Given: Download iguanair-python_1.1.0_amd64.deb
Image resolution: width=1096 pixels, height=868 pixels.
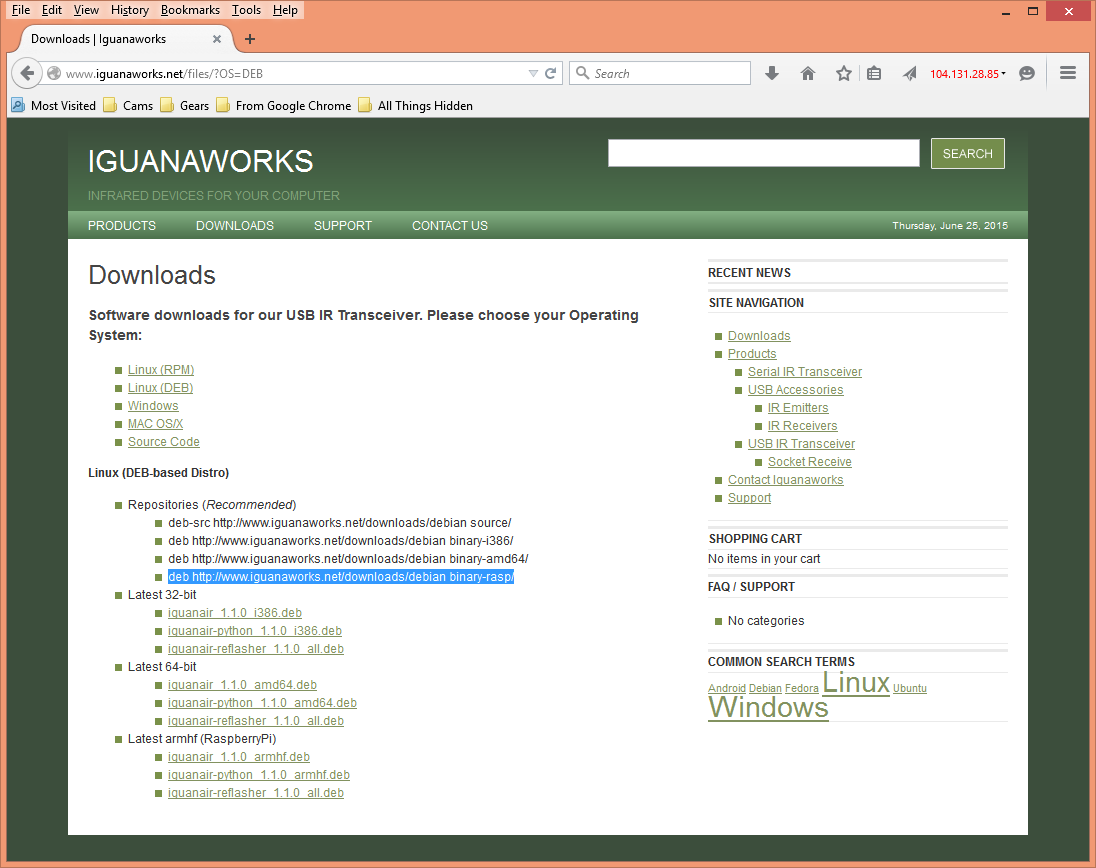Looking at the screenshot, I should [x=262, y=703].
